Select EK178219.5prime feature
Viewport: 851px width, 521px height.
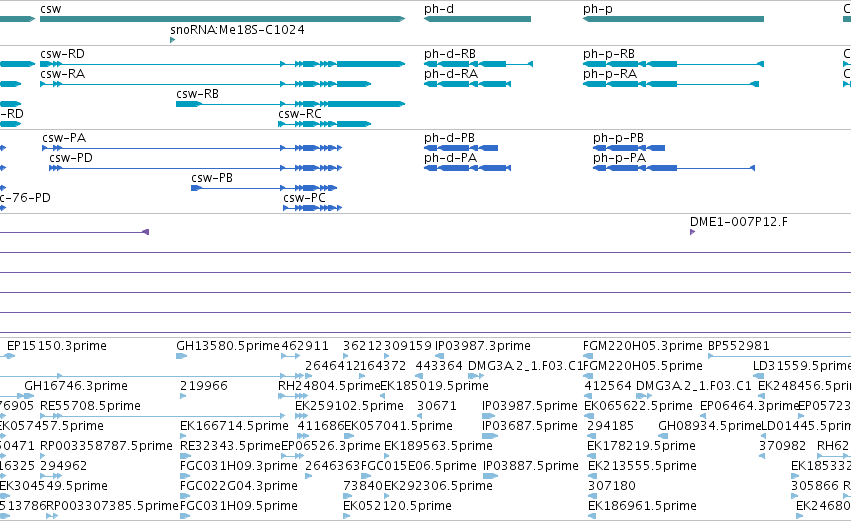pyautogui.click(x=642, y=446)
